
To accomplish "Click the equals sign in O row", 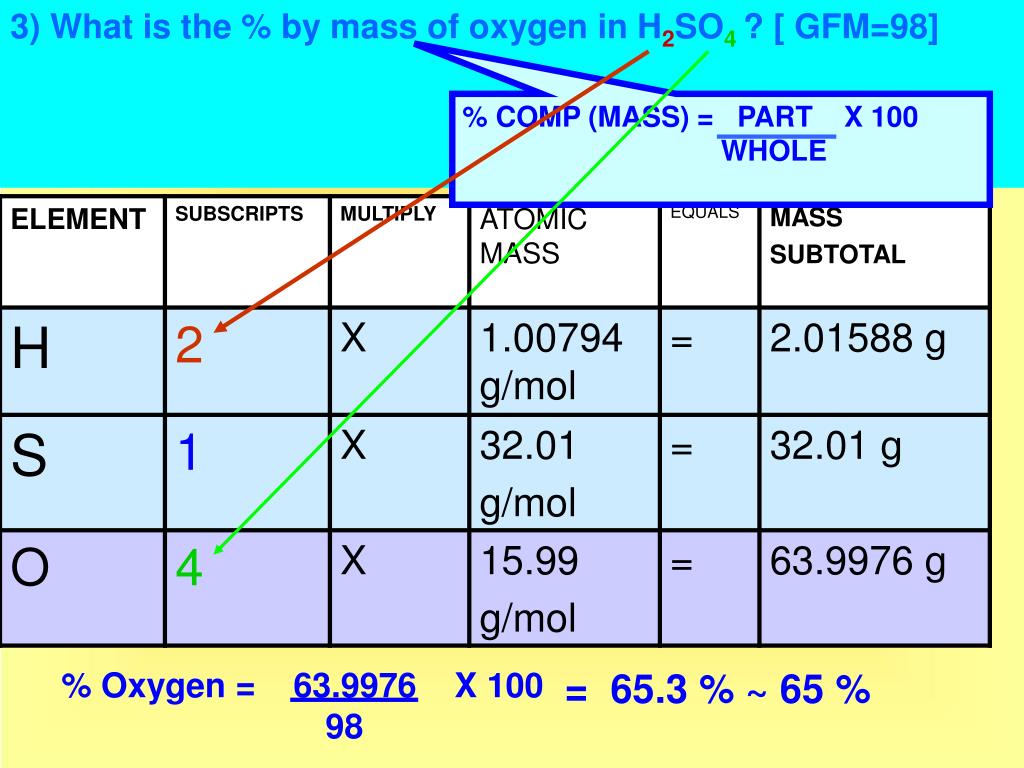I will [710, 588].
